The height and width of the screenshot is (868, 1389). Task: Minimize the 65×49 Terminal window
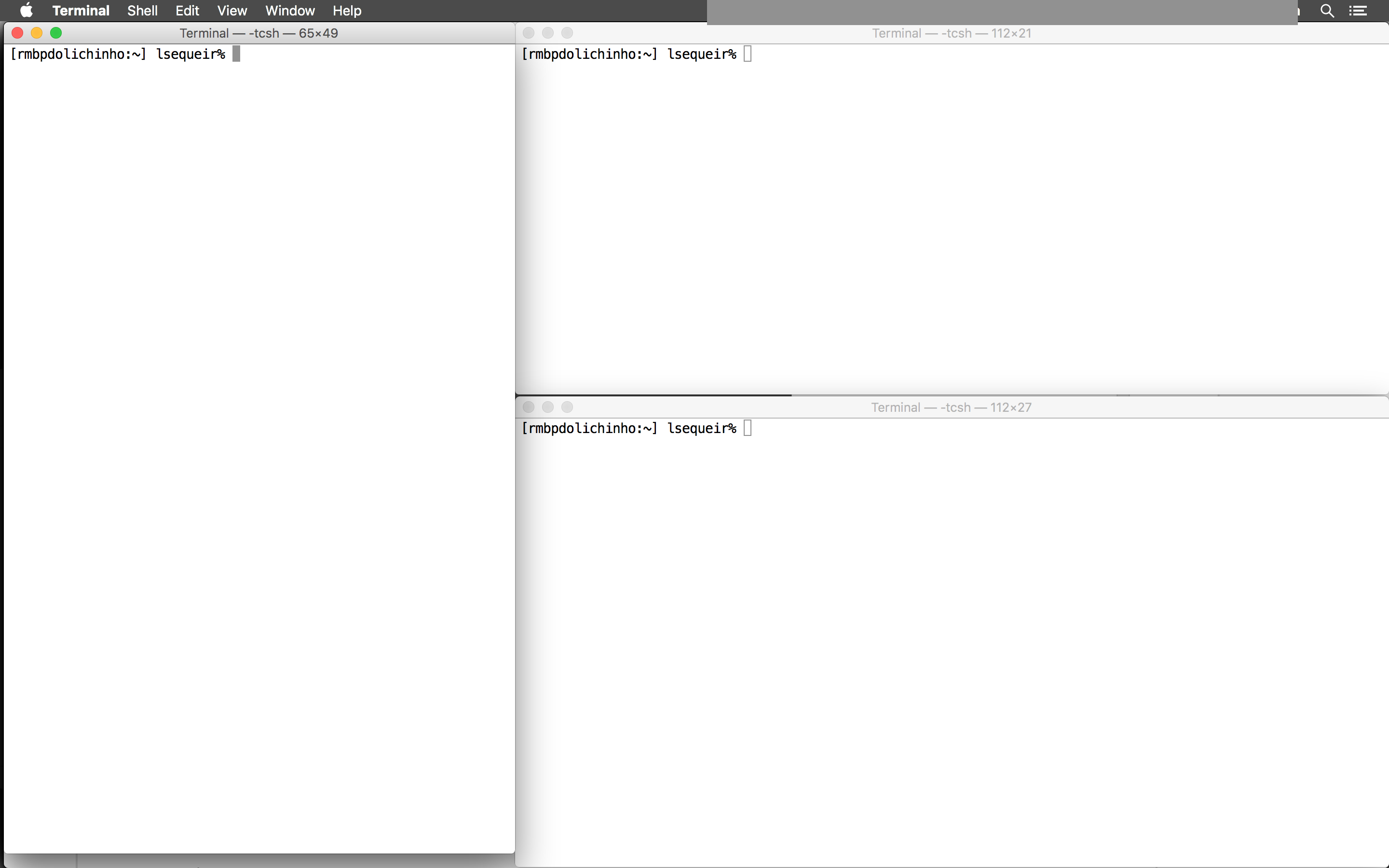click(37, 33)
